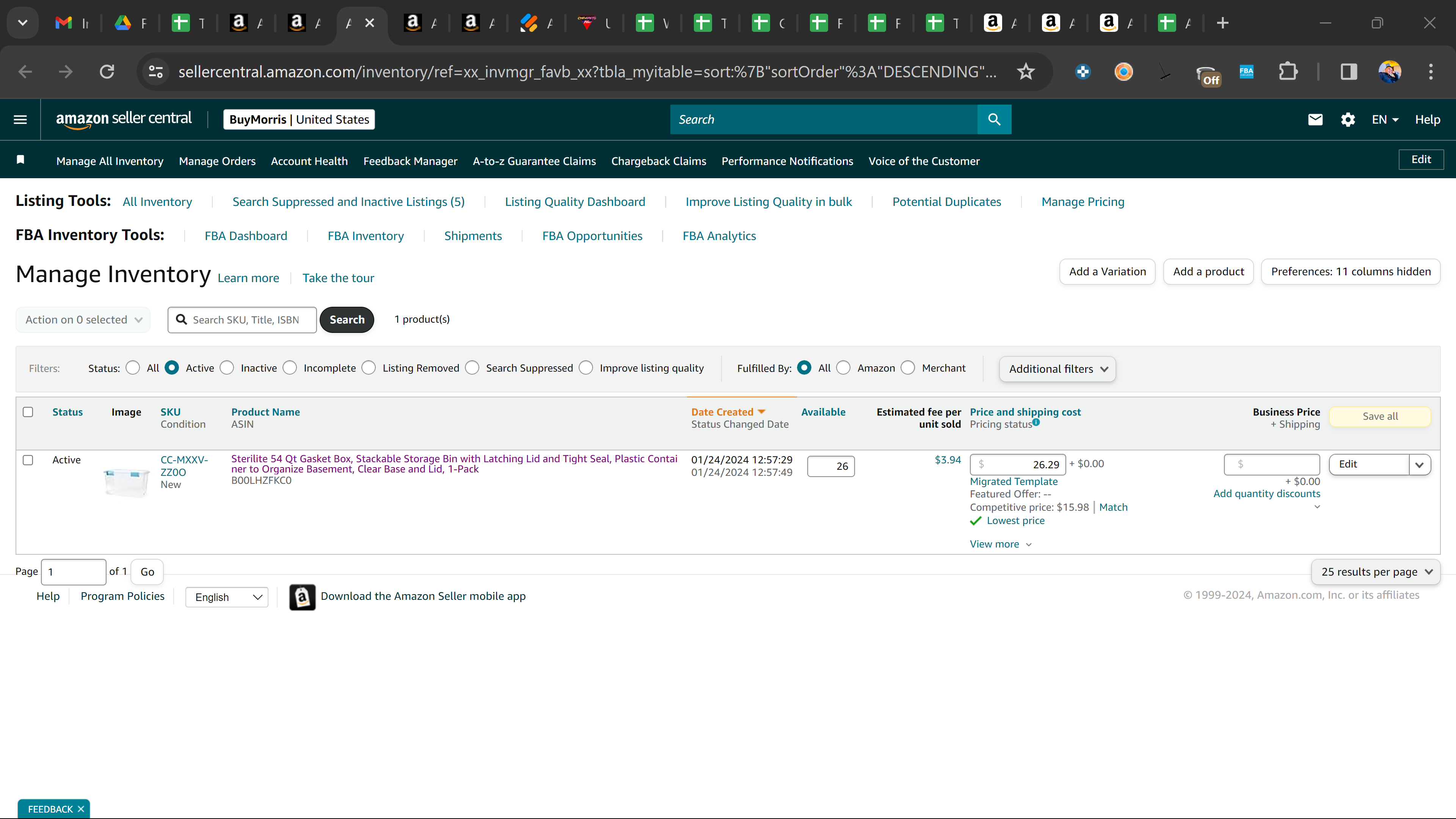Expand the Additional filters dropdown
This screenshot has height=819, width=1456.
tap(1057, 369)
